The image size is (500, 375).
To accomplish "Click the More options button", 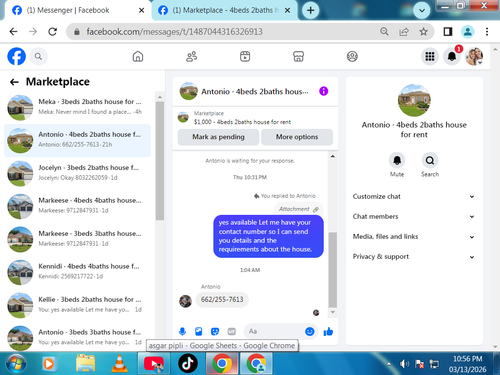I will click(x=297, y=137).
